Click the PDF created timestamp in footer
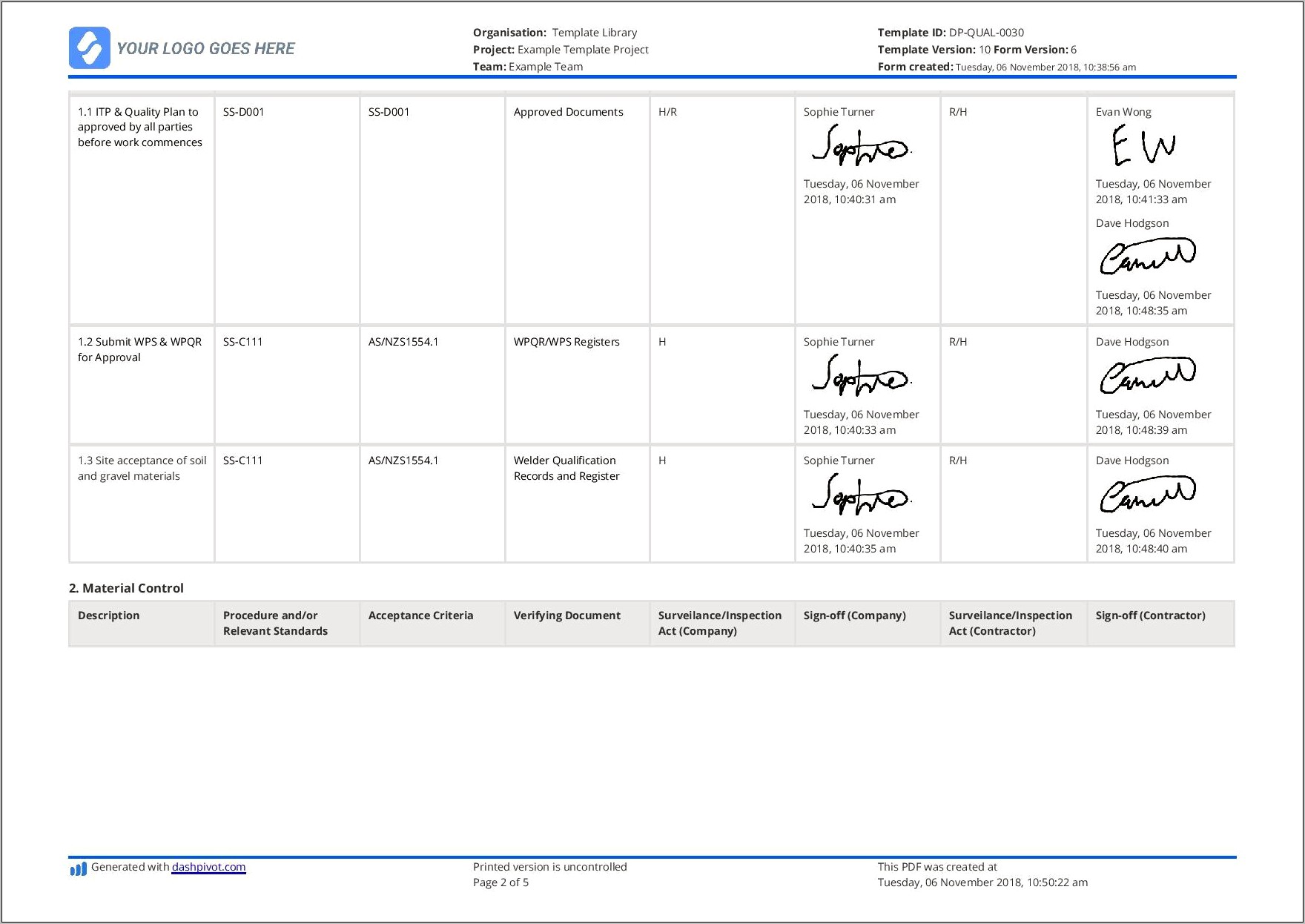1305x924 pixels. pos(982,882)
